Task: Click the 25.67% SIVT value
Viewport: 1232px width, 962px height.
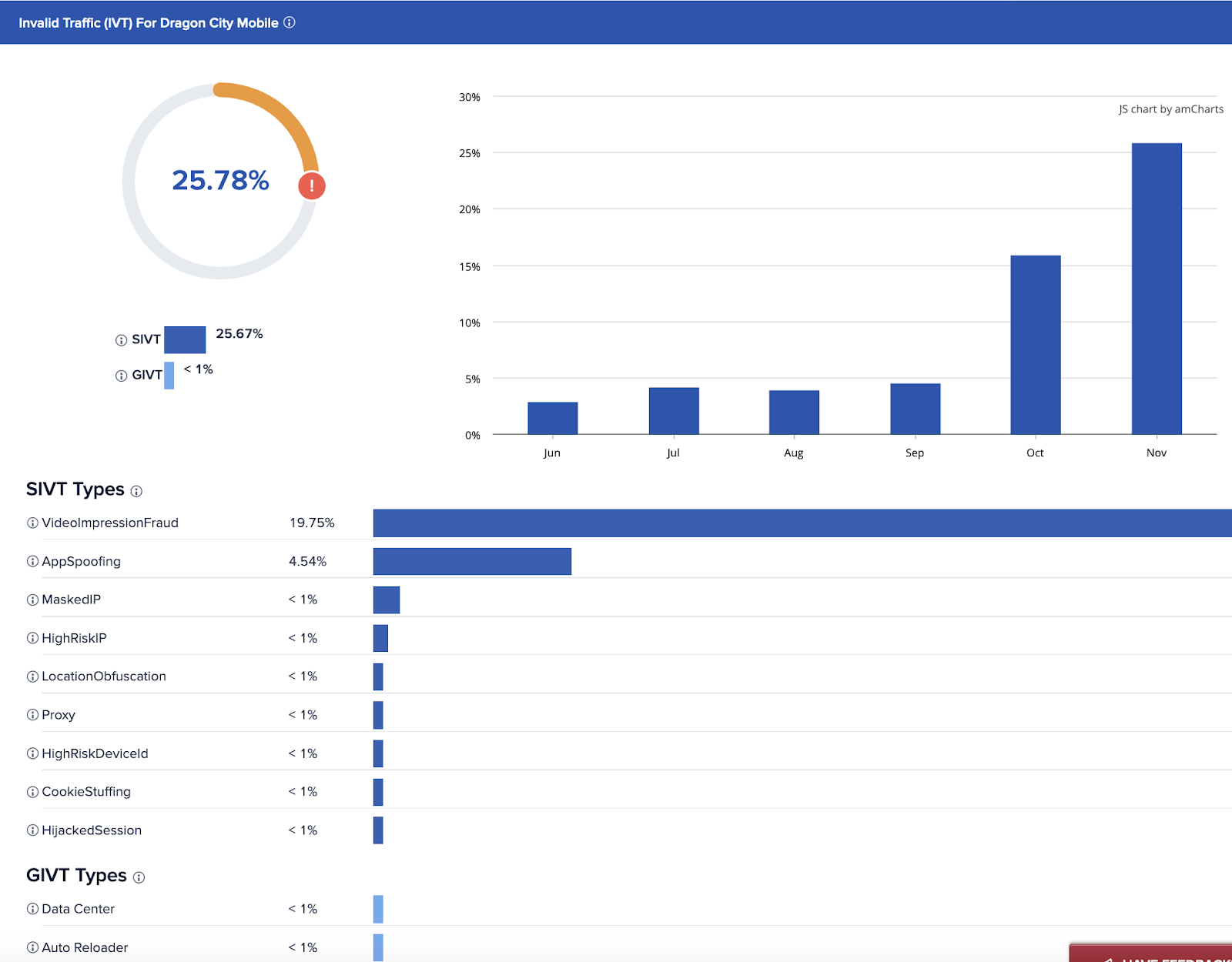Action: [239, 334]
